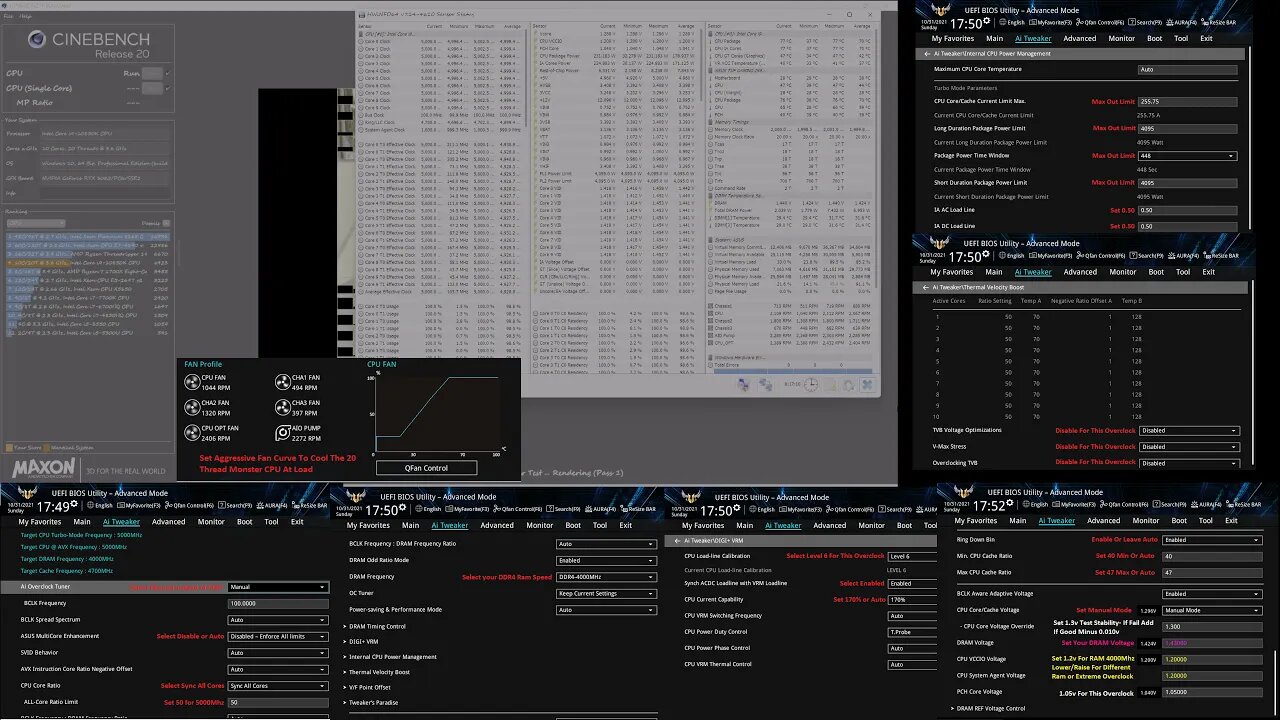The width and height of the screenshot is (1280, 720).
Task: Open the Ring Down Bin dropdown
Action: [x=1212, y=540]
